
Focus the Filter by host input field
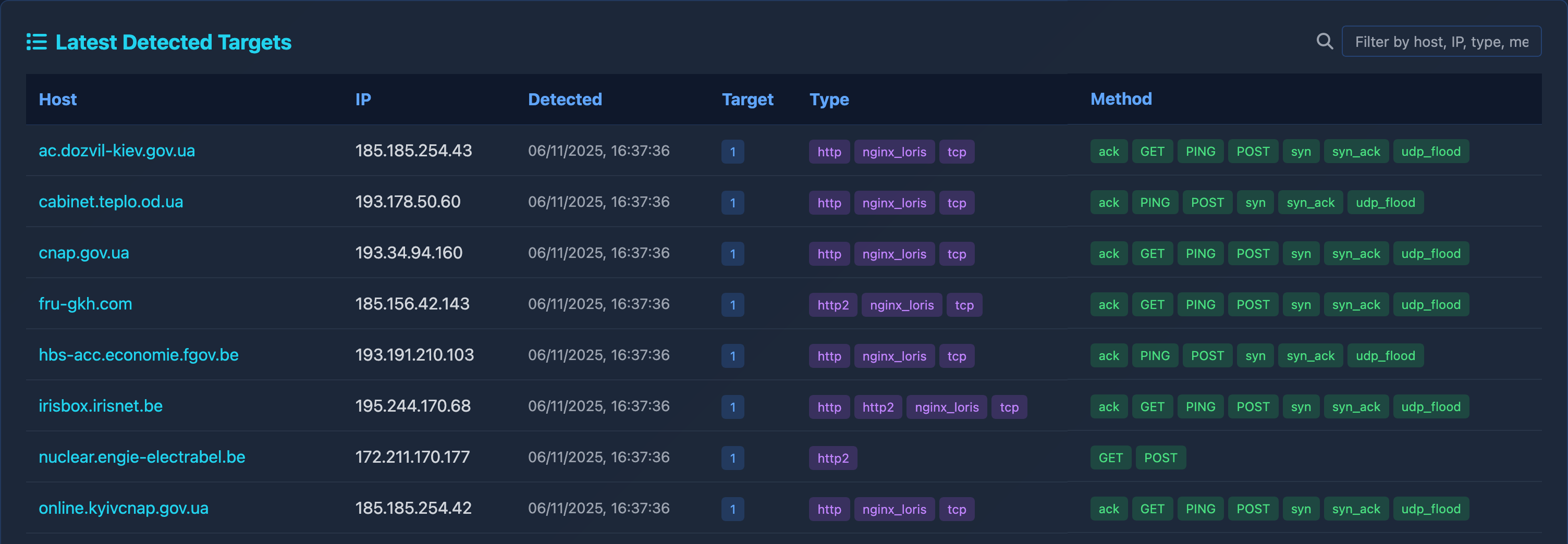coord(1441,41)
